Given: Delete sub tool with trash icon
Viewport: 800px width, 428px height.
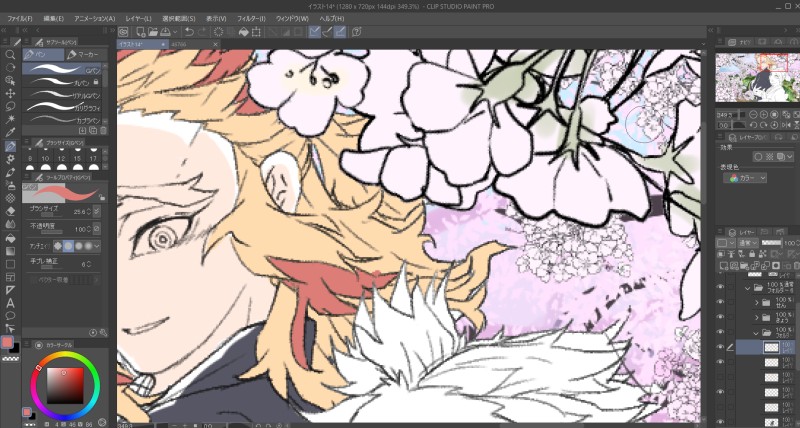Looking at the screenshot, I should [x=104, y=131].
